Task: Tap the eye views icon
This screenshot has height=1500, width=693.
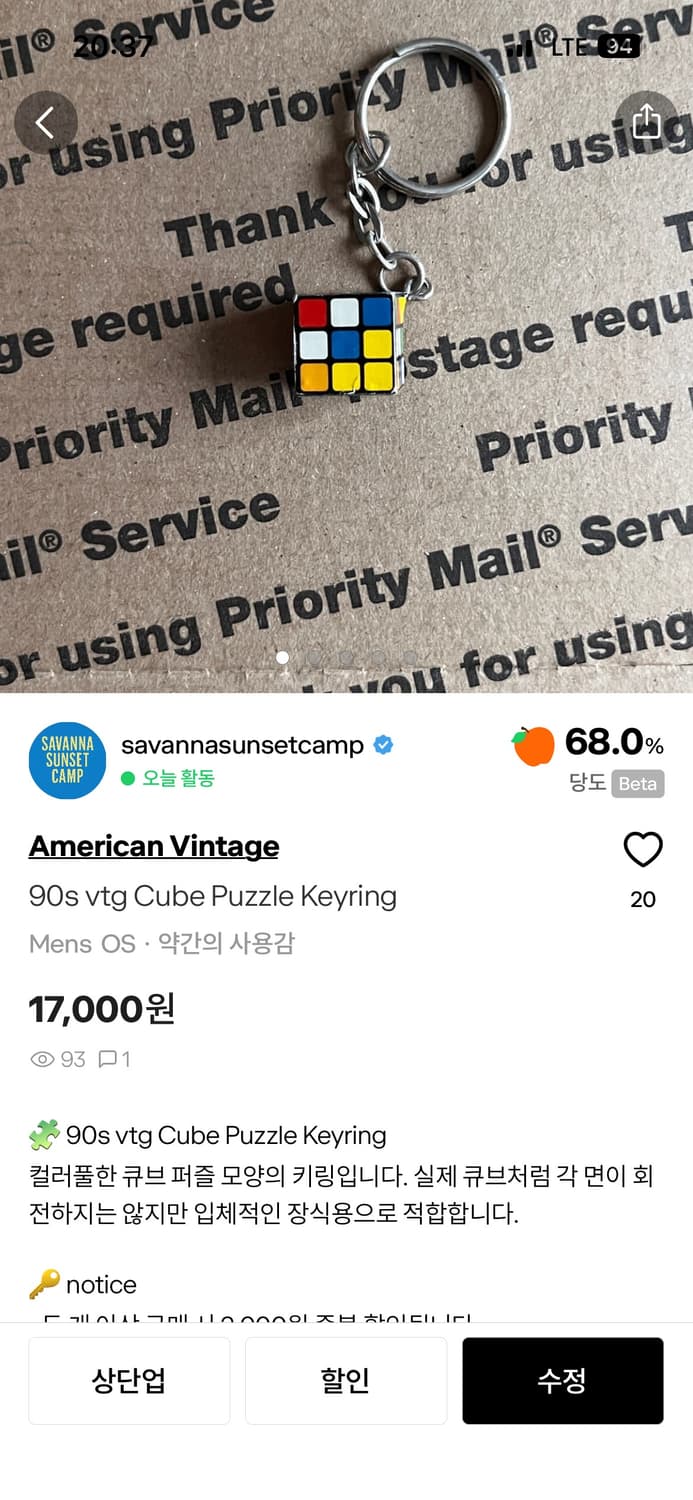Action: click(x=42, y=1059)
